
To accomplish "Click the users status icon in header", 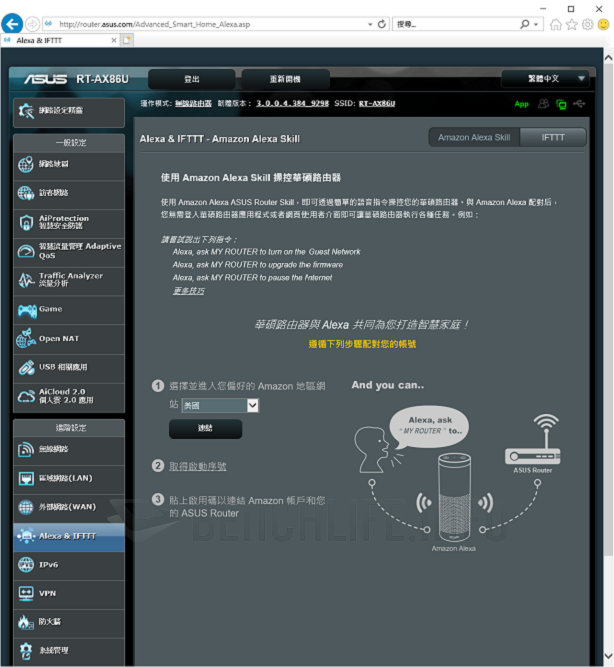I will pos(543,103).
